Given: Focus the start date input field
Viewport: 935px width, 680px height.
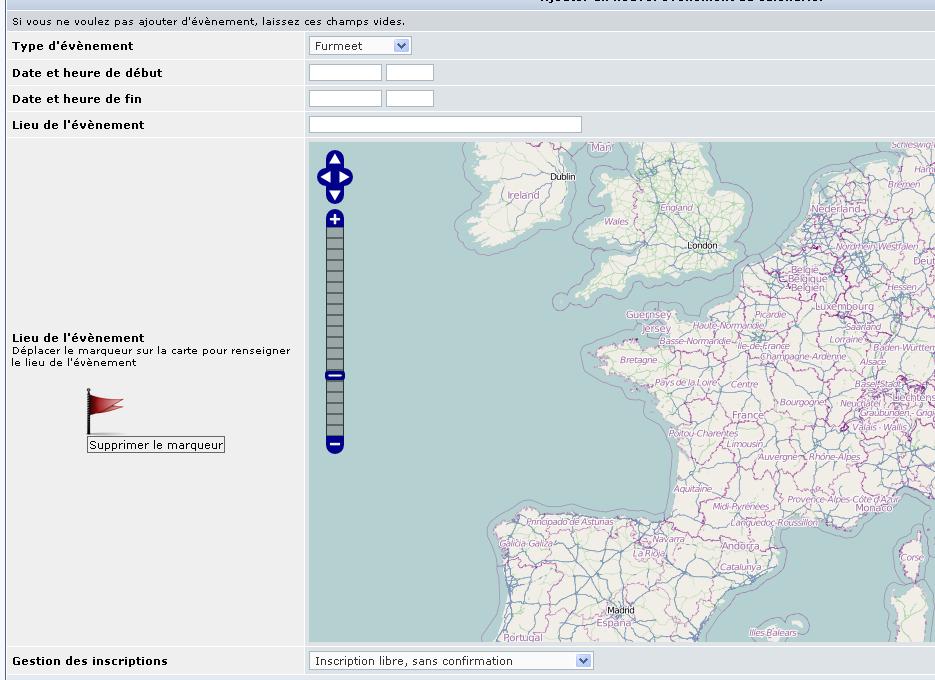Looking at the screenshot, I should (x=345, y=72).
